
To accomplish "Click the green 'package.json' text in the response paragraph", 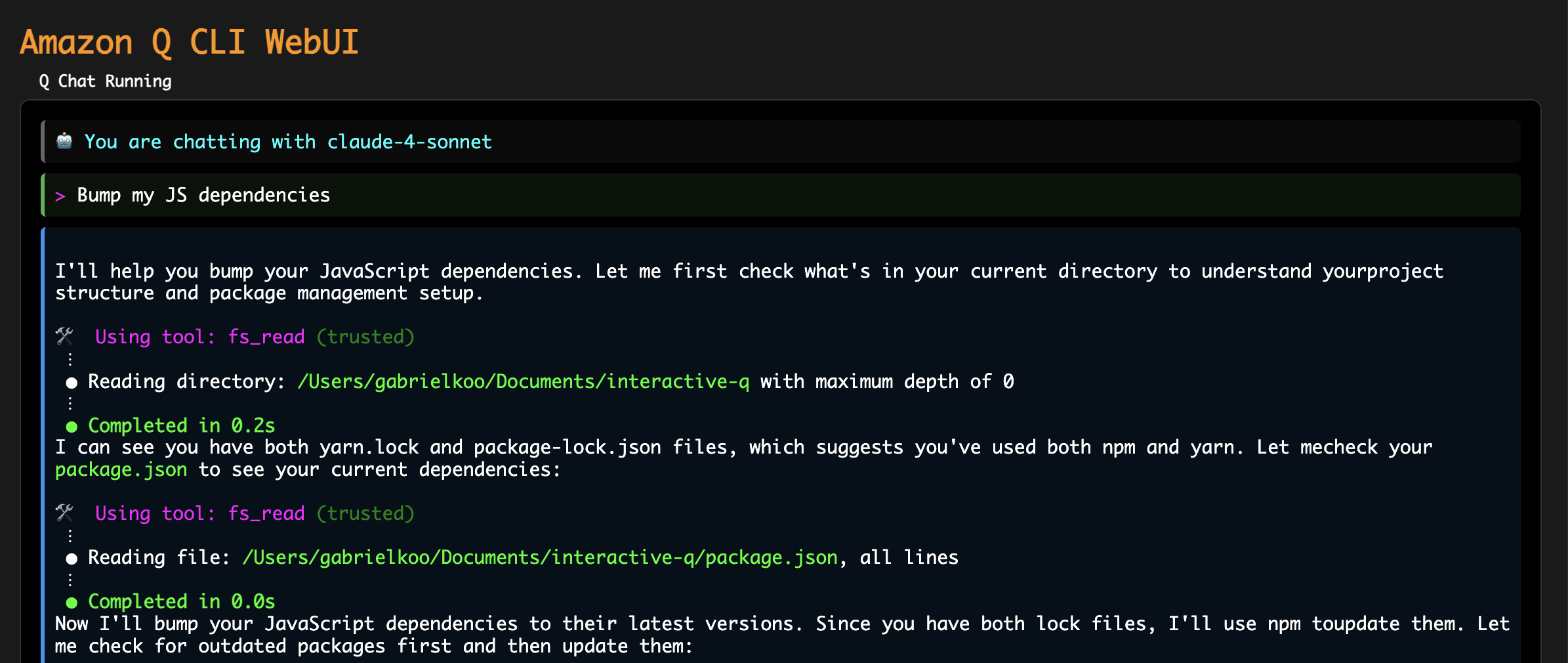I will point(121,470).
